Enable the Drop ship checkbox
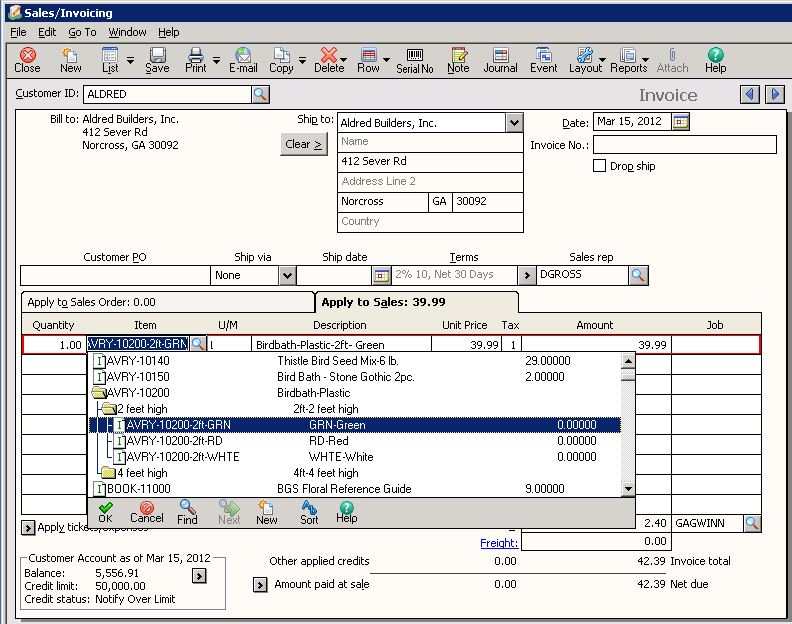This screenshot has width=792, height=624. pyautogui.click(x=600, y=166)
